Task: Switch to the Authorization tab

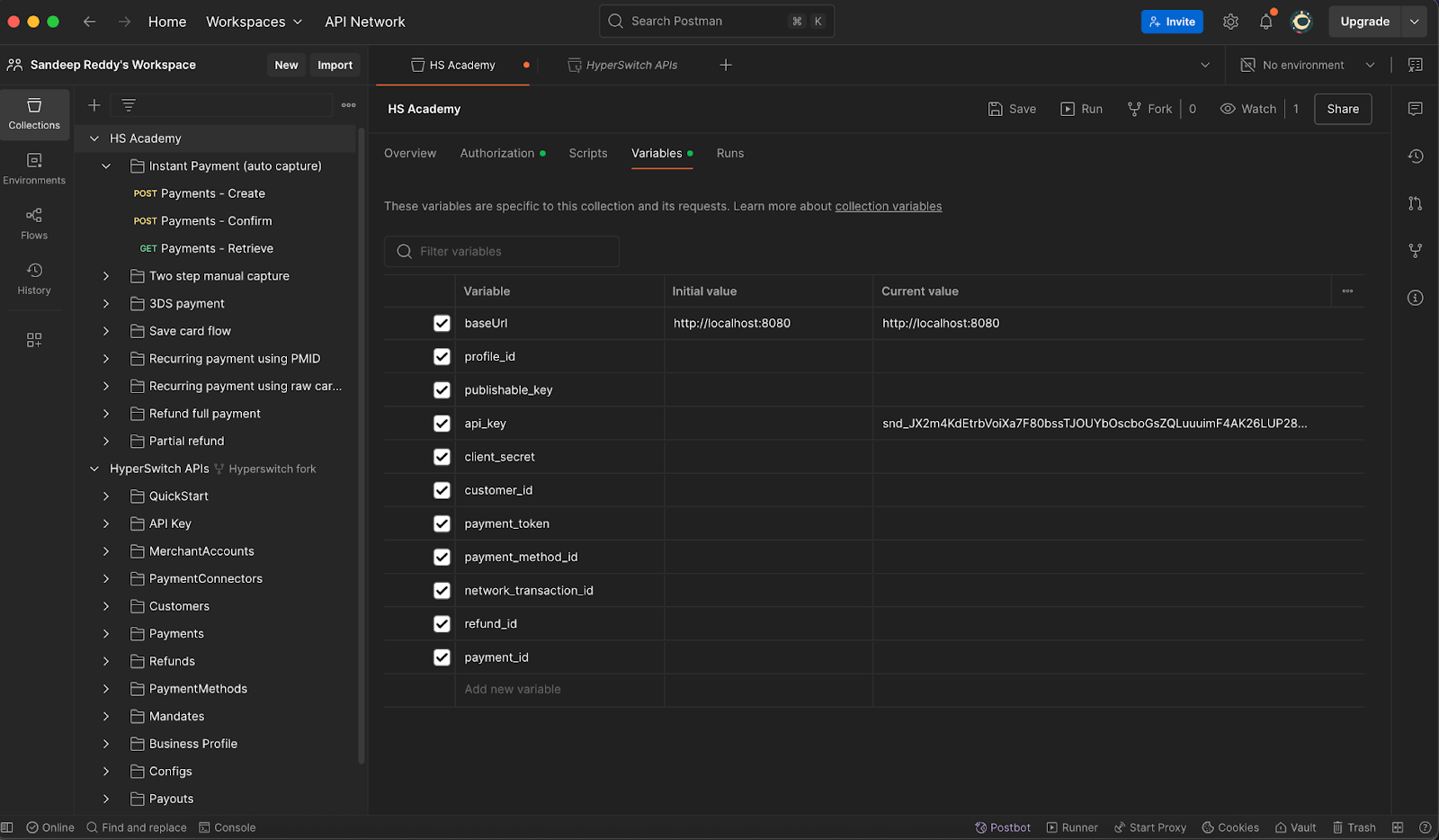Action: pyautogui.click(x=496, y=153)
